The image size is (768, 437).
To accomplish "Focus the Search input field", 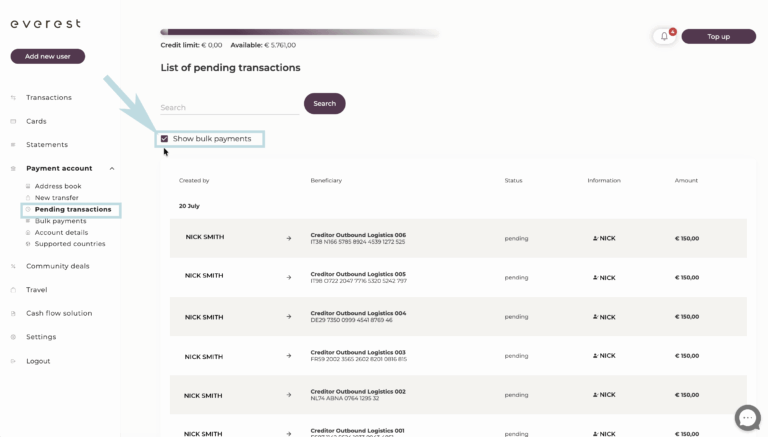I will [230, 107].
